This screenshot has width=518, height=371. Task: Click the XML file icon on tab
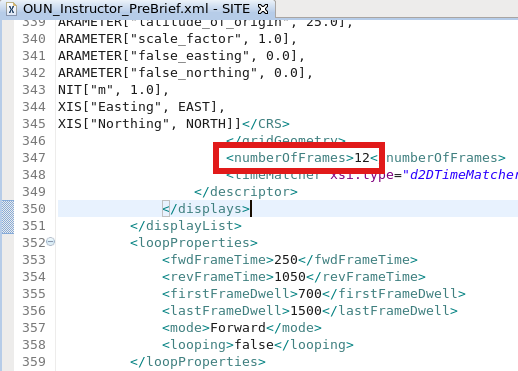point(11,9)
